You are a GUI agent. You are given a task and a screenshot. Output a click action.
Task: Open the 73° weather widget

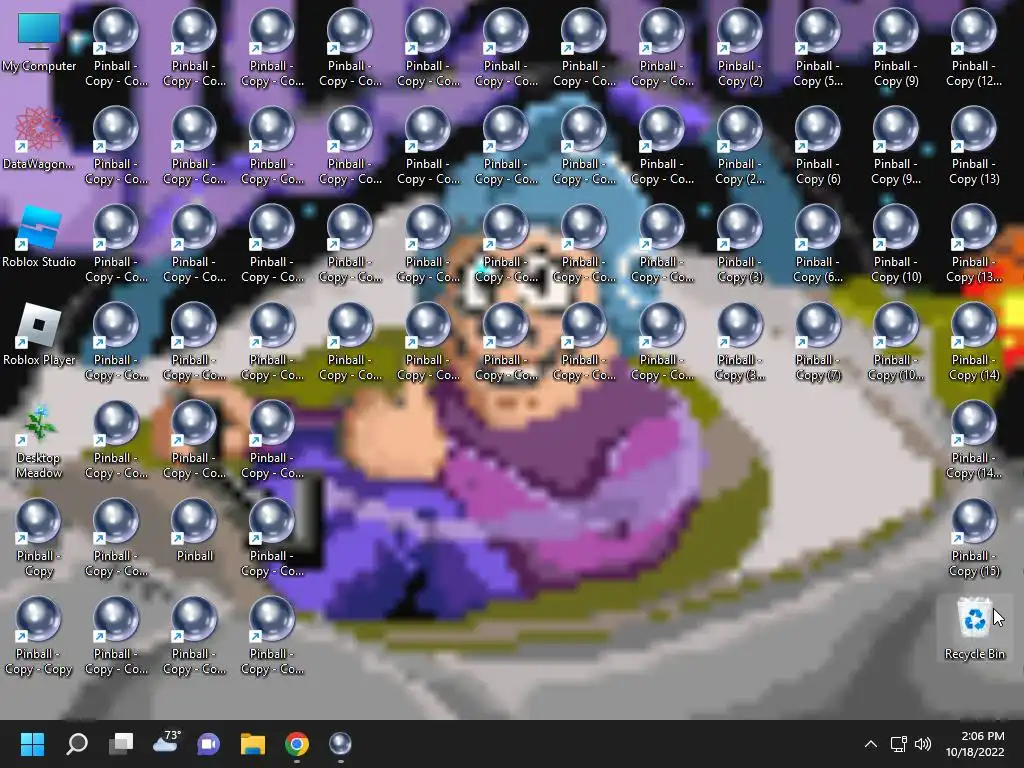point(166,743)
